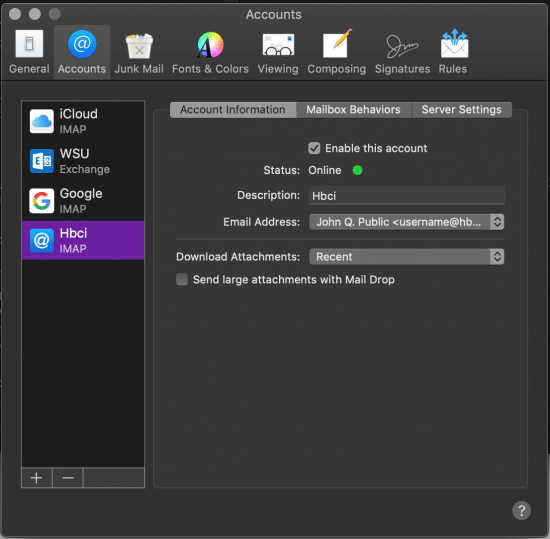Open the Viewing preferences pane

[278, 52]
